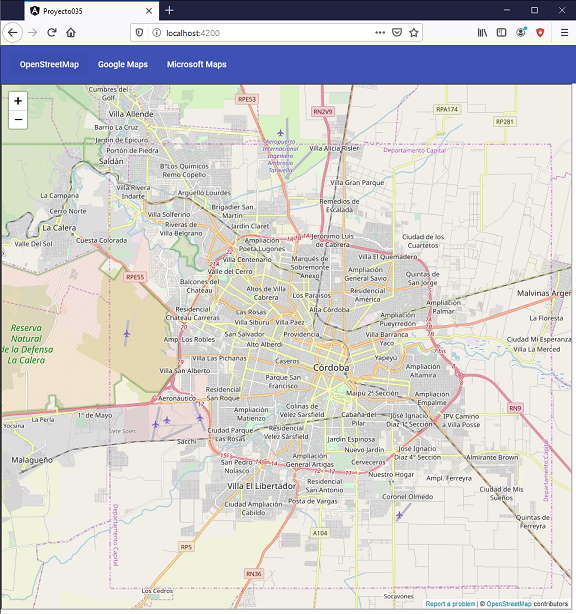The height and width of the screenshot is (614, 576).
Task: Click the Jardín Espinosa label
Action: point(351,439)
